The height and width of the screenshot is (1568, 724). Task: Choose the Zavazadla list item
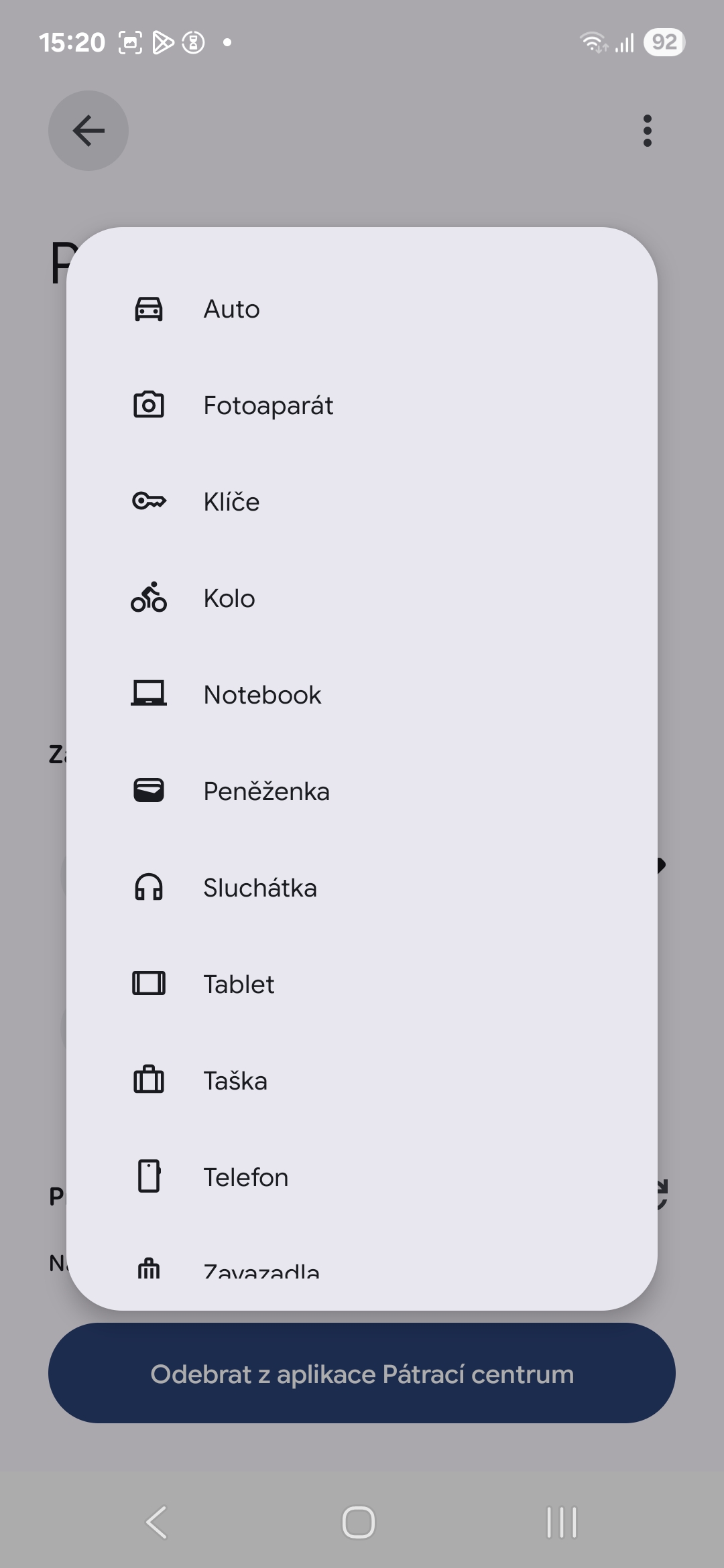pyautogui.click(x=261, y=1268)
